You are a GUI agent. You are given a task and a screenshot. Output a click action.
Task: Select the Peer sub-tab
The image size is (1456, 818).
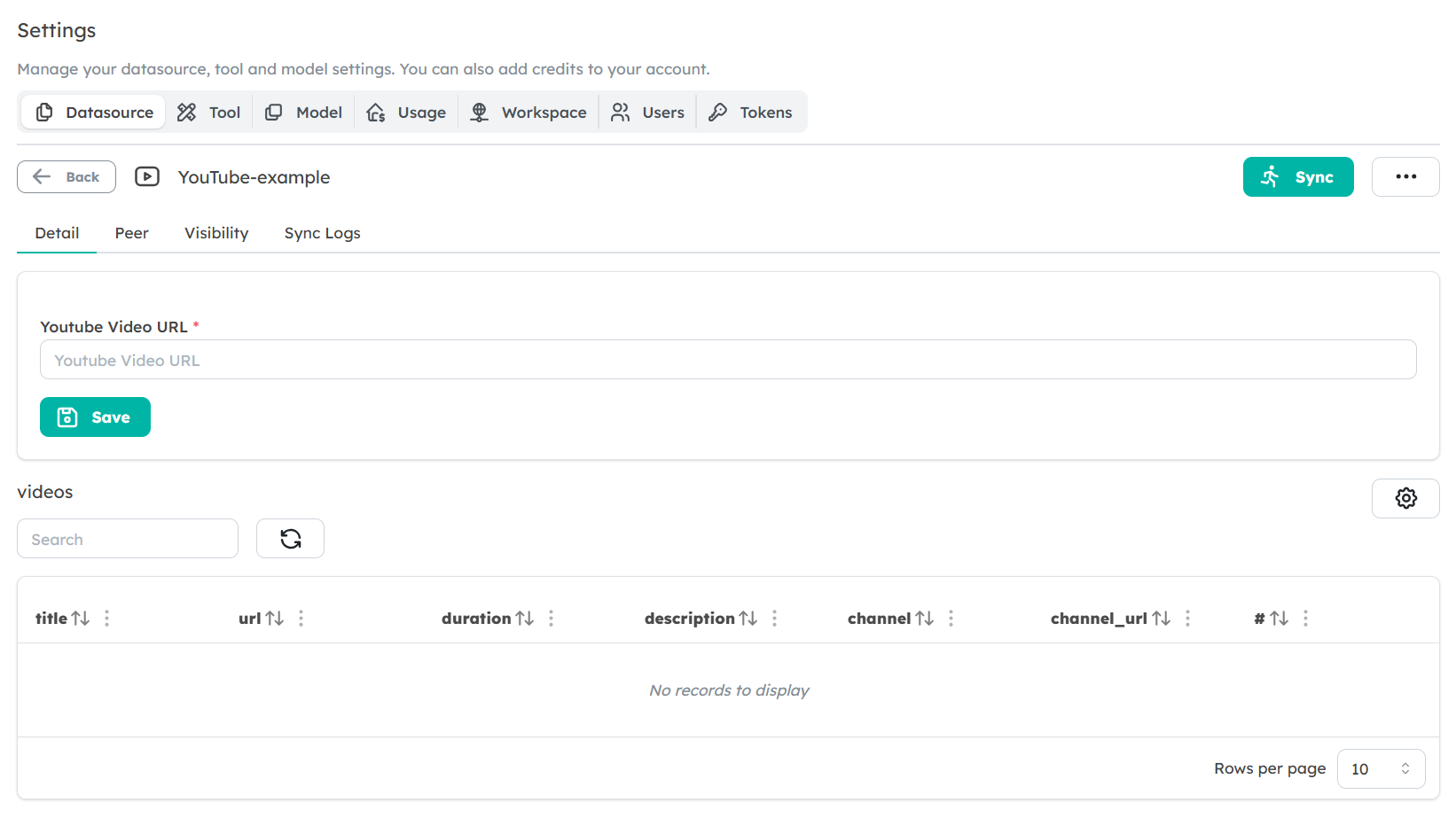pos(131,233)
